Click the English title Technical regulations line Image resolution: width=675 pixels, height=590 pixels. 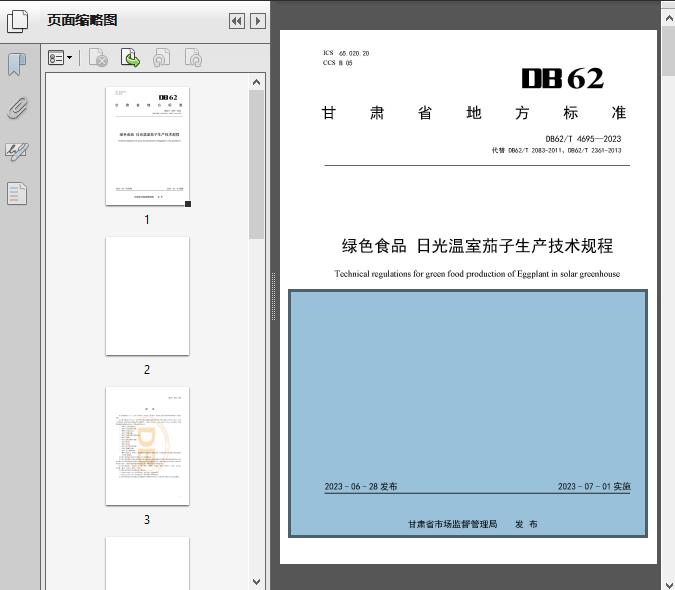click(477, 274)
